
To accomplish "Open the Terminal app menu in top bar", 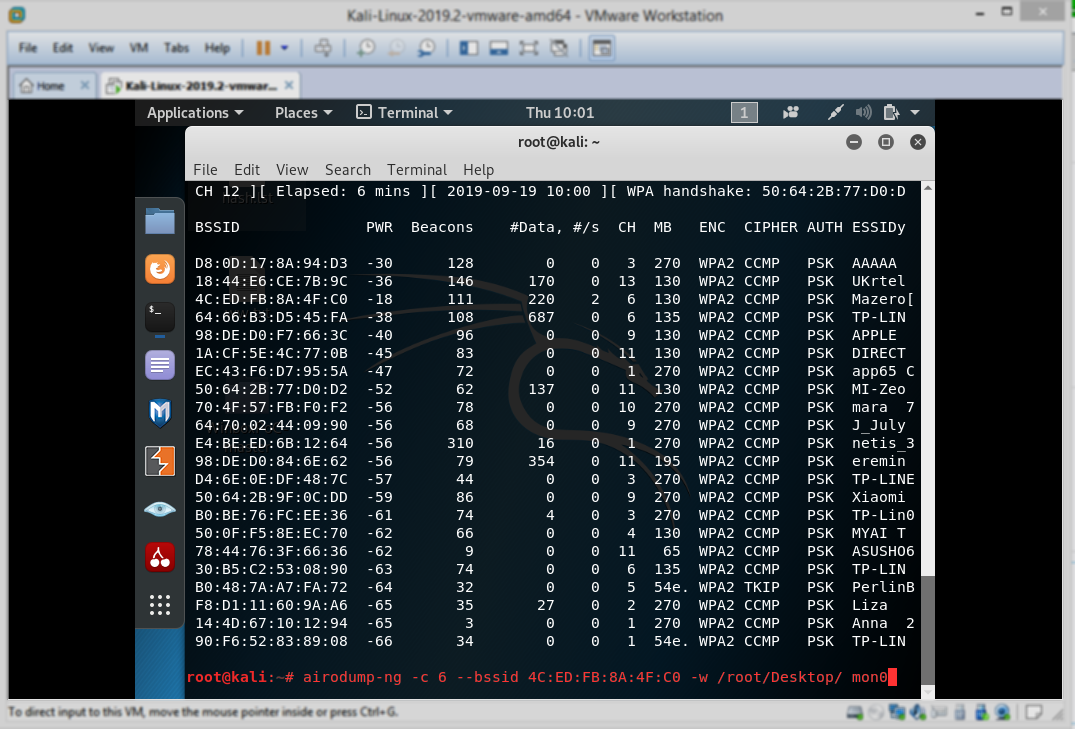I will pos(404,112).
